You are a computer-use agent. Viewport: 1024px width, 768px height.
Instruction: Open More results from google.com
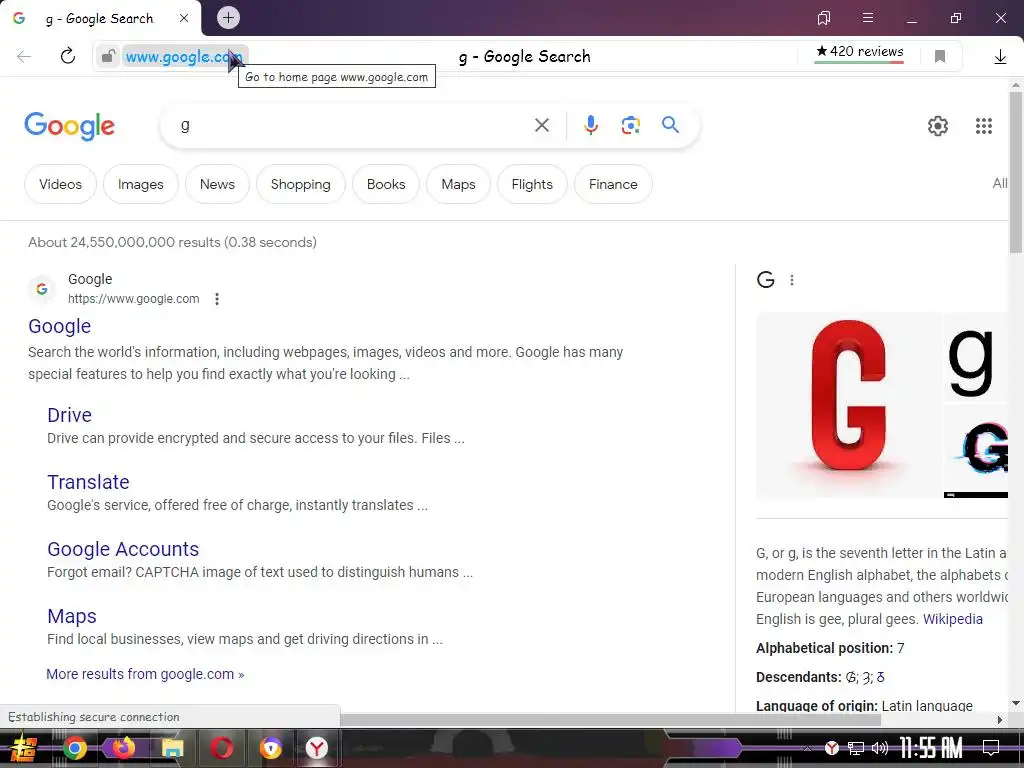point(145,674)
